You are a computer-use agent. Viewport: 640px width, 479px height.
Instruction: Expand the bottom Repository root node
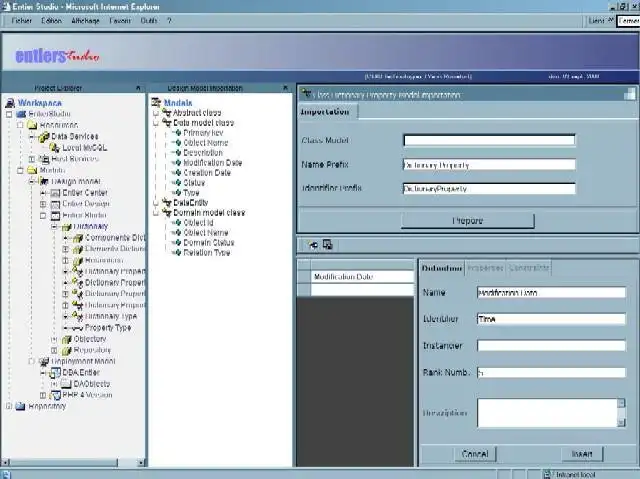pyautogui.click(x=9, y=406)
